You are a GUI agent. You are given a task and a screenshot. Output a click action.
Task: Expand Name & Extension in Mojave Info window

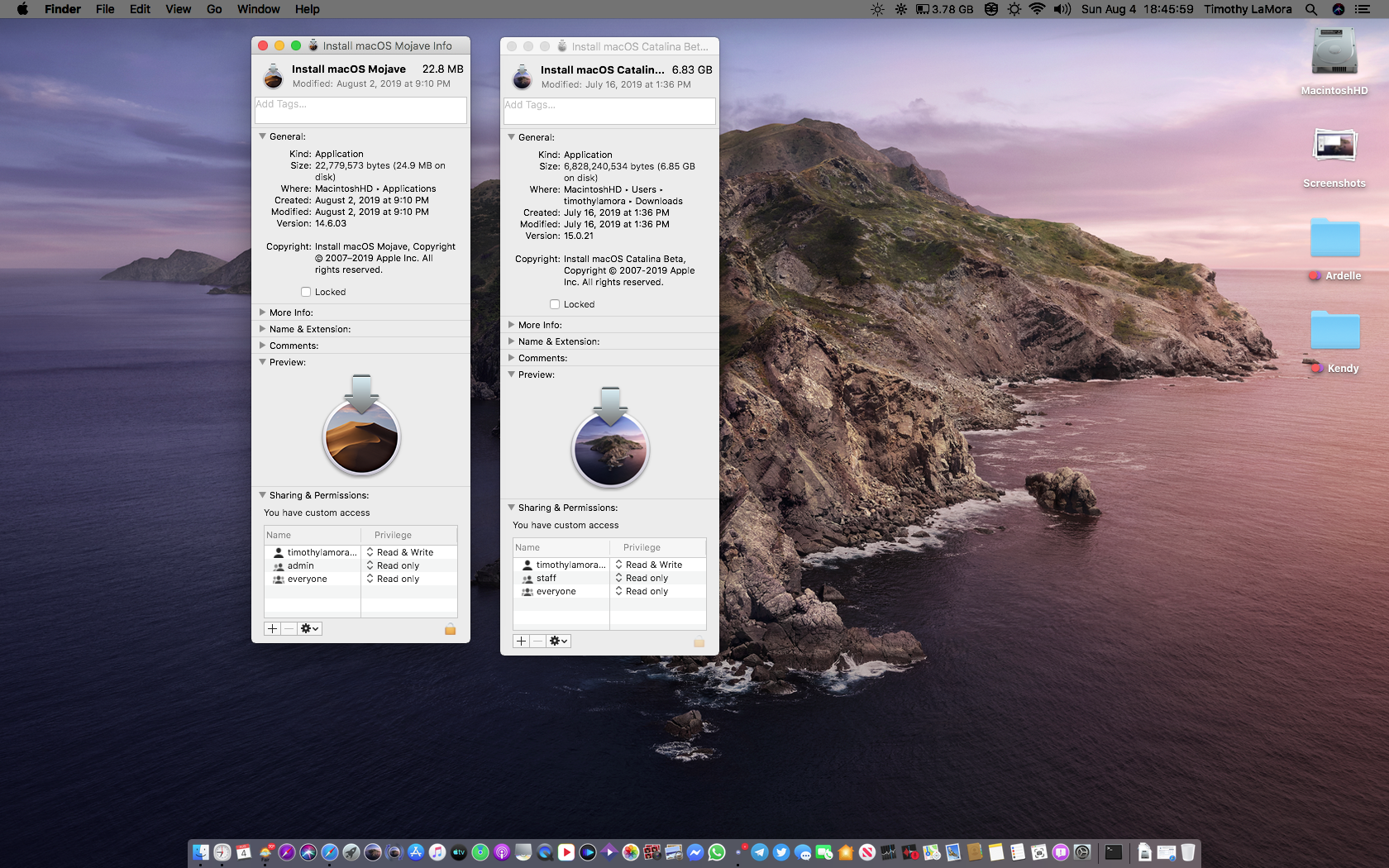[x=262, y=329]
